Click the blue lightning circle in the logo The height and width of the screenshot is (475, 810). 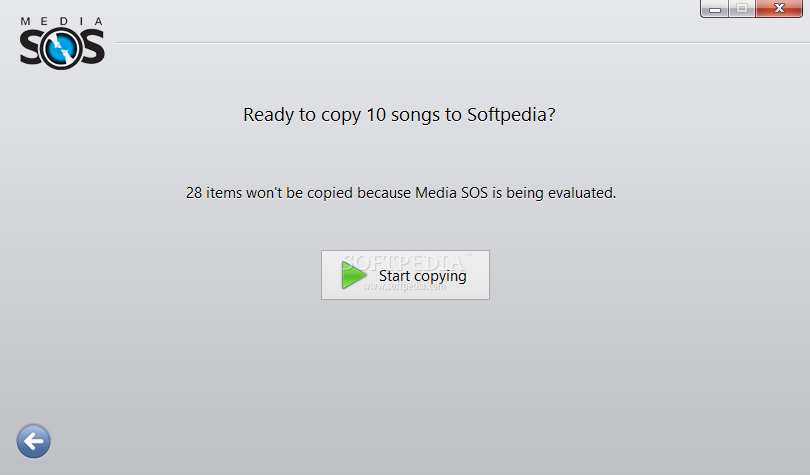tap(61, 49)
